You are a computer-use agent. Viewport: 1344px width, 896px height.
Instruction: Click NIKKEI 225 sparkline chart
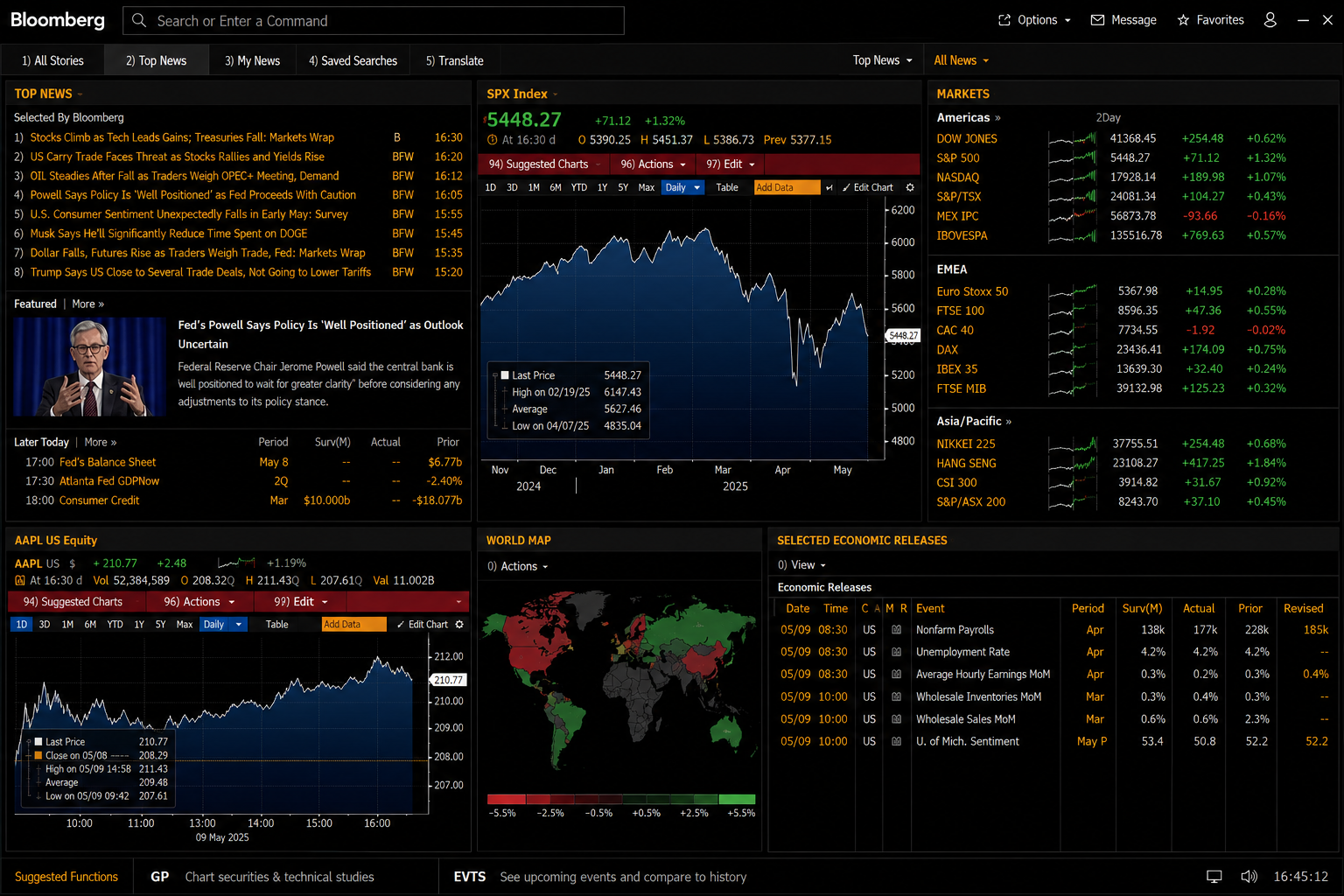point(1072,444)
